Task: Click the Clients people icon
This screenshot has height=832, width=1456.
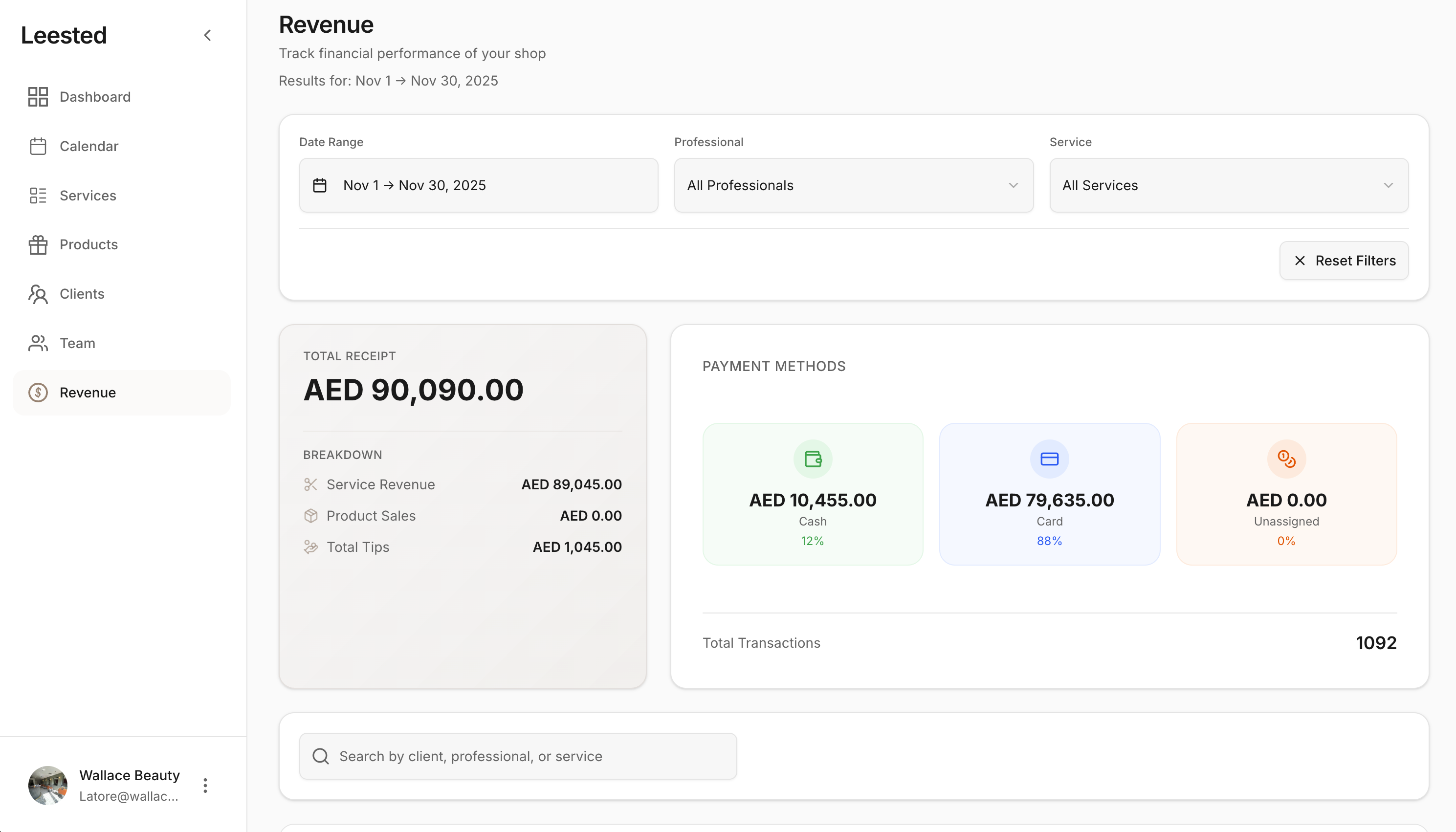Action: pos(38,294)
